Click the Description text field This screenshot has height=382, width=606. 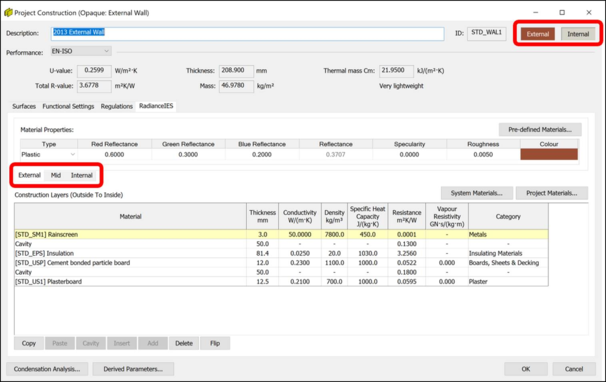coord(247,34)
